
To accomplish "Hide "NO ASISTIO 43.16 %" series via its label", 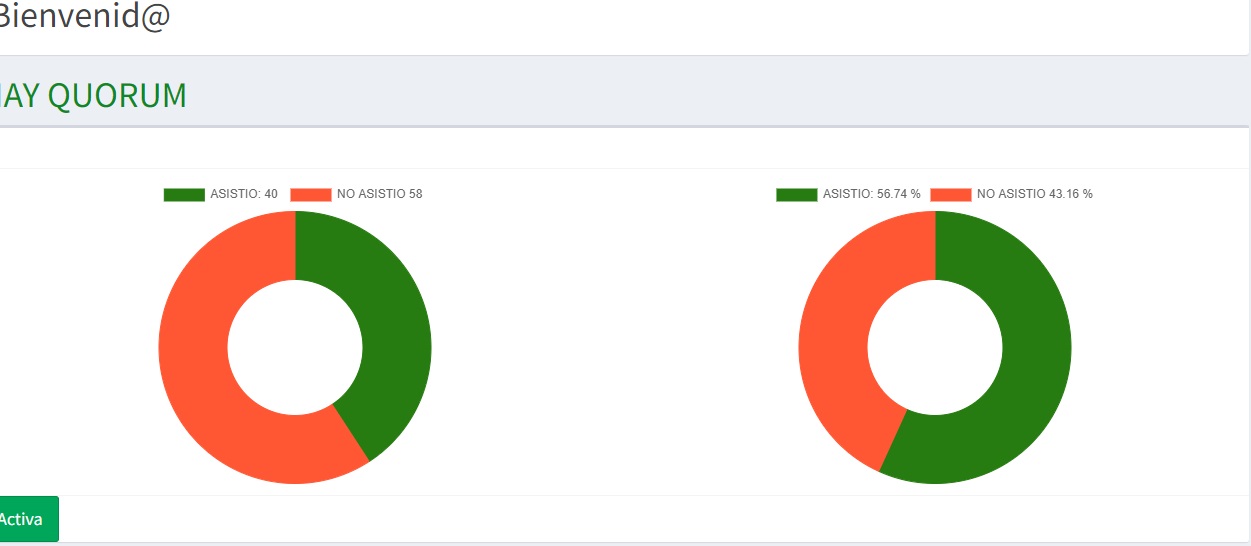I will [x=1034, y=194].
